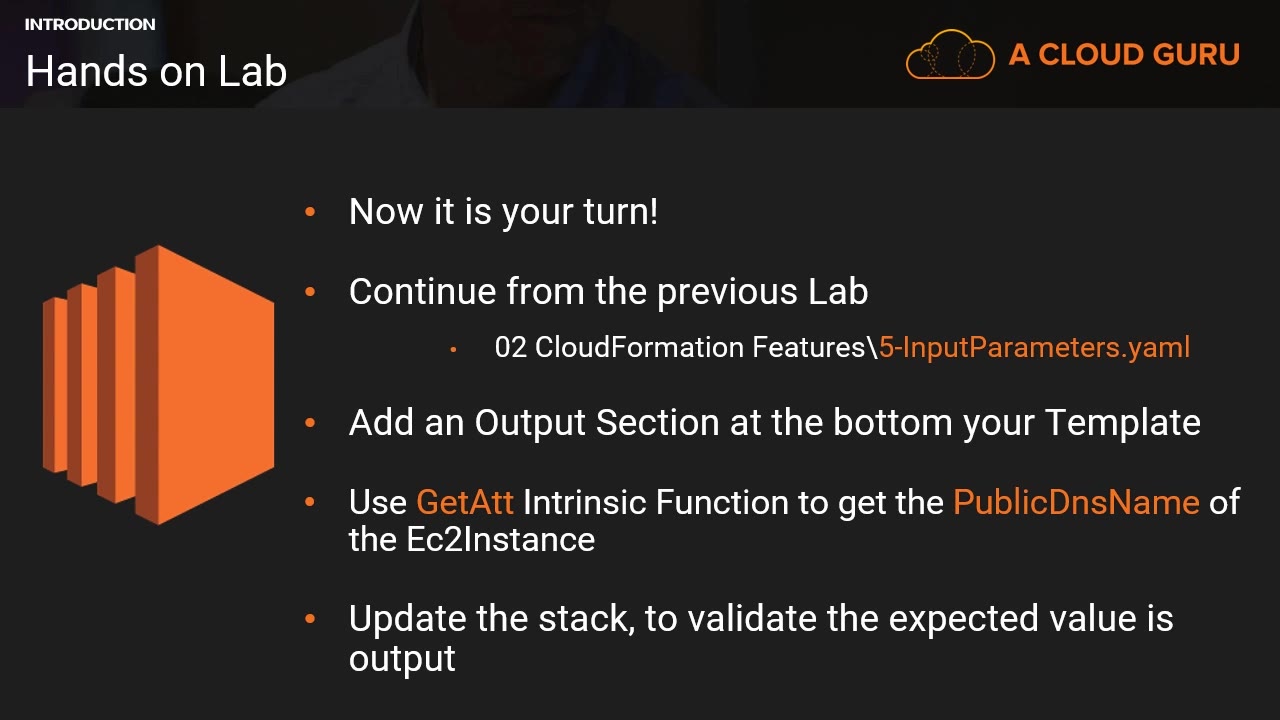Click the A Cloud Guru cloud logo
The width and height of the screenshot is (1280, 720).
pyautogui.click(x=949, y=55)
